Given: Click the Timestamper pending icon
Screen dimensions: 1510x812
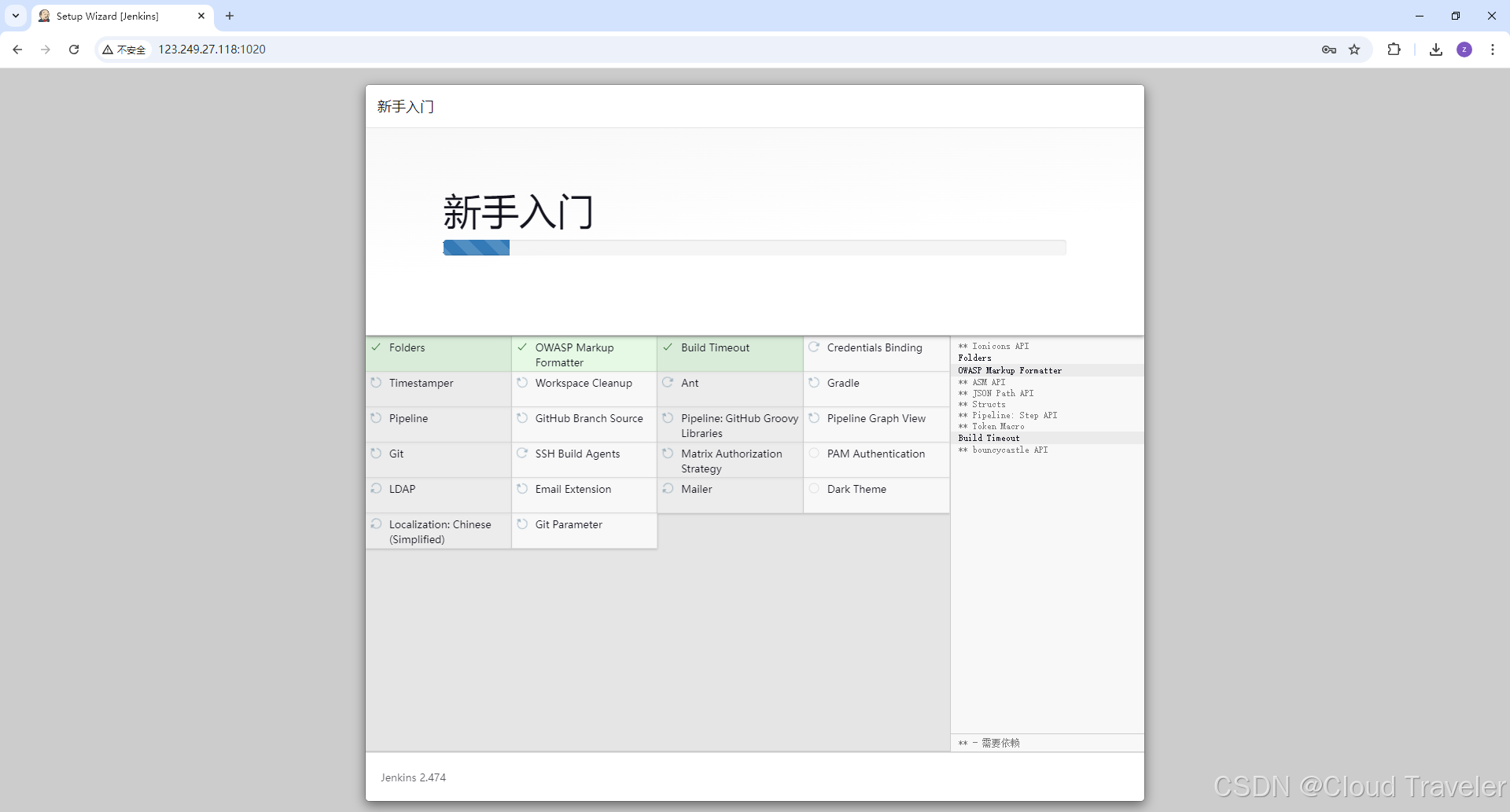Looking at the screenshot, I should pos(376,382).
